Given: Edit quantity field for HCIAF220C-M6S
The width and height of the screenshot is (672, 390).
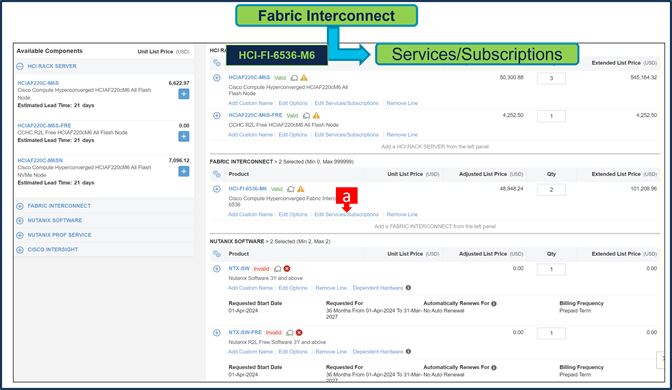Looking at the screenshot, I should click(x=551, y=78).
